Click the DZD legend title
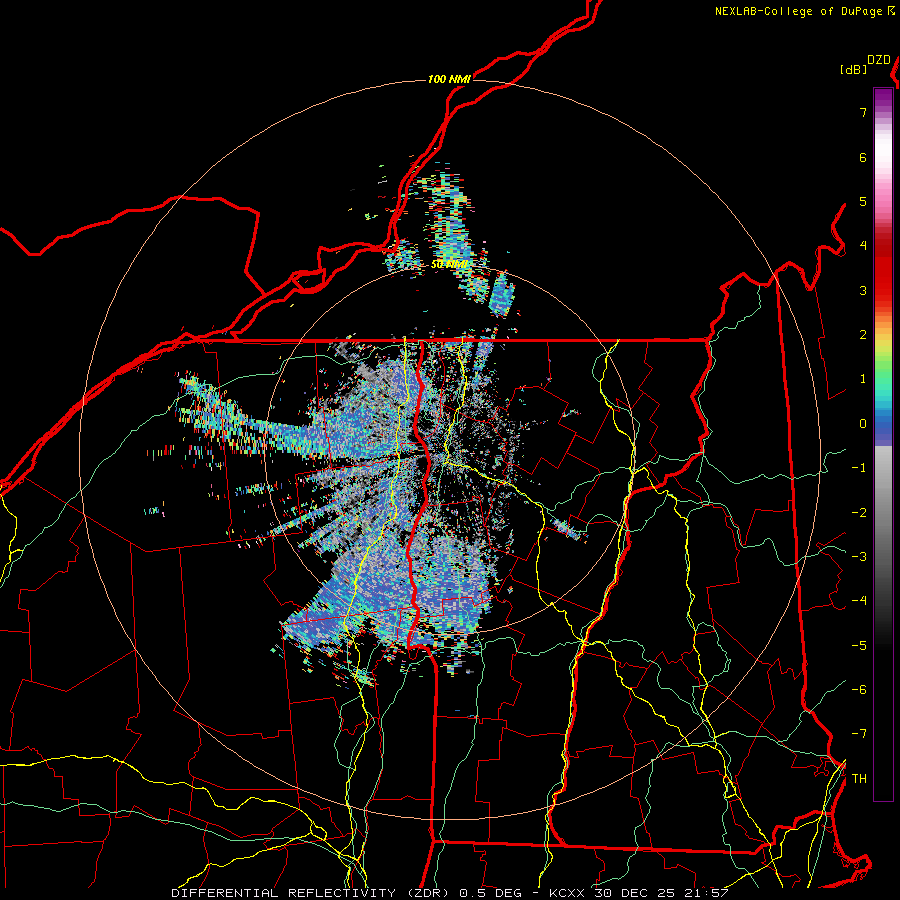Screen dimensions: 900x900 coord(879,60)
